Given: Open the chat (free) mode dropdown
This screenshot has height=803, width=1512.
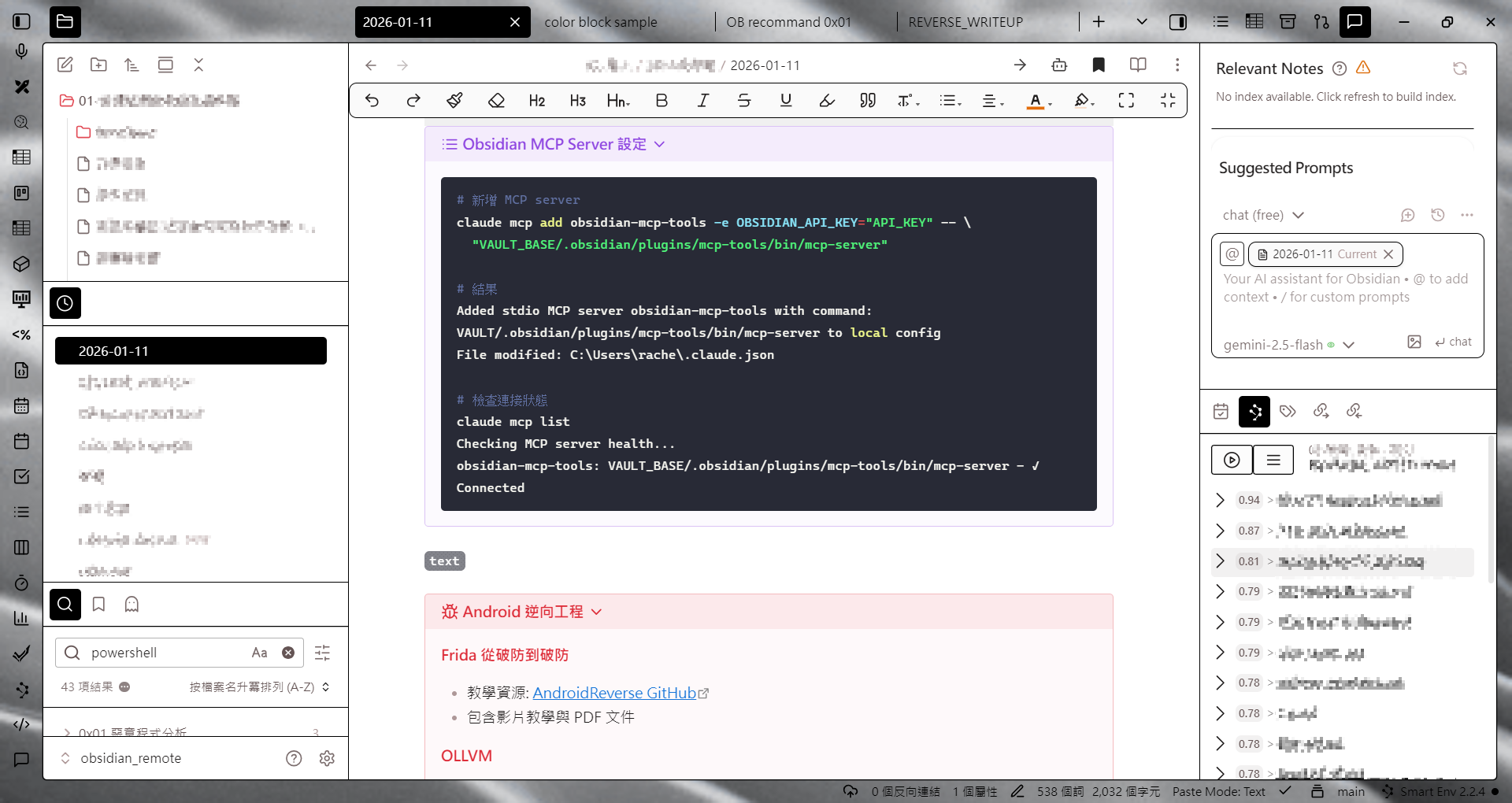Looking at the screenshot, I should pyautogui.click(x=1264, y=215).
